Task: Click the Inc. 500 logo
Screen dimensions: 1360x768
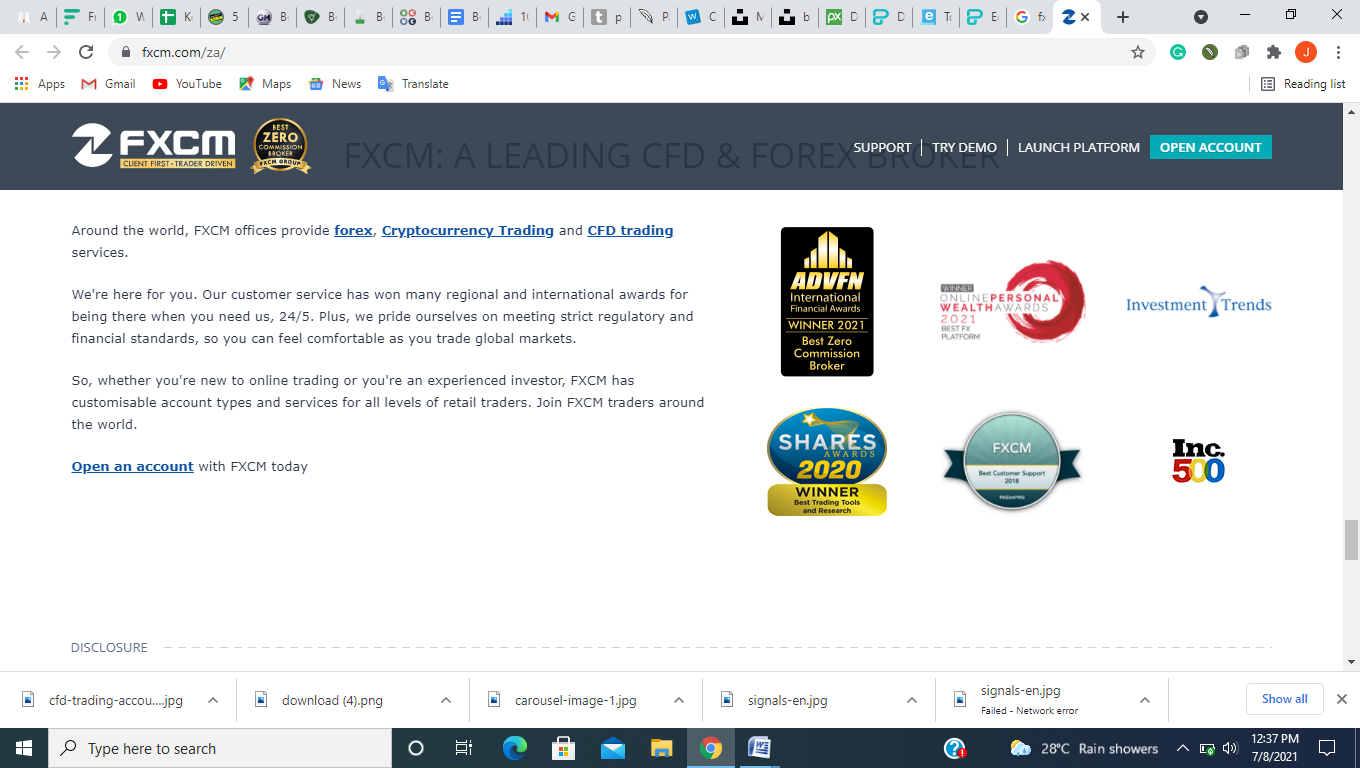Action: (1199, 461)
